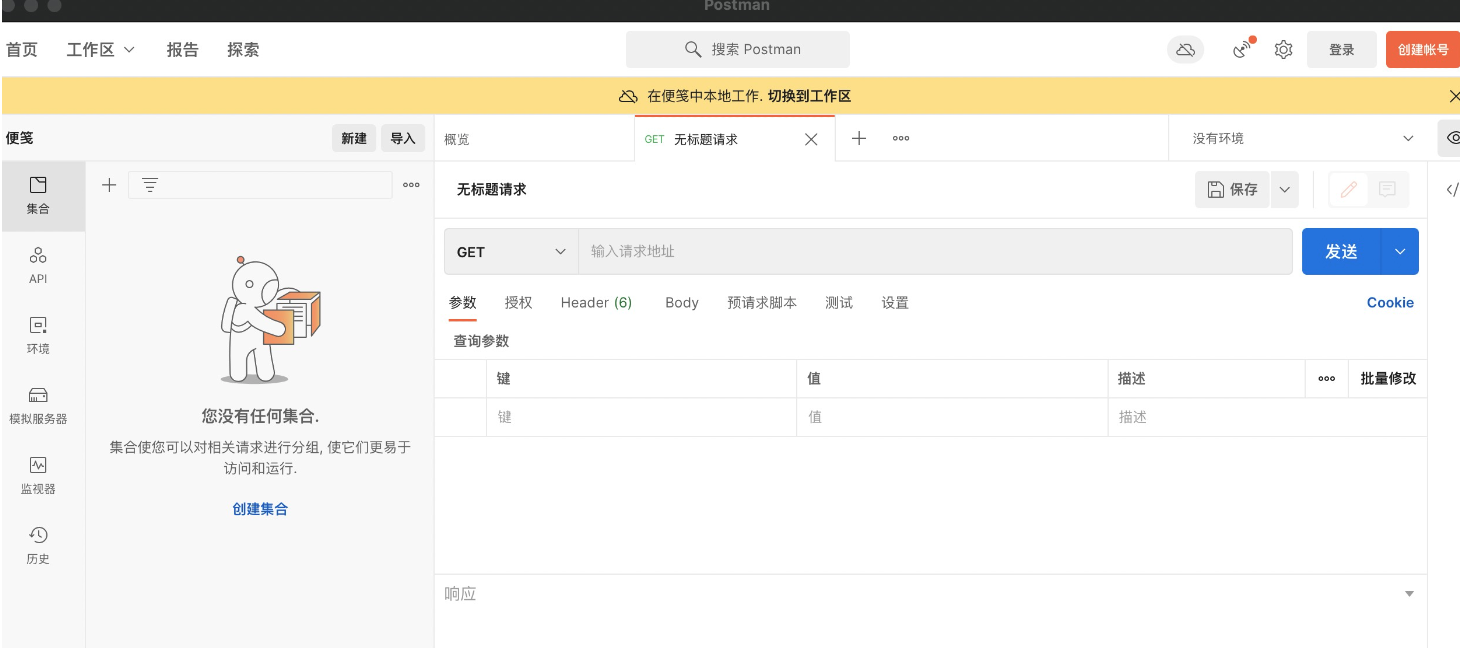Click the 搜索 Postman search box
Image resolution: width=1460 pixels, height=648 pixels.
coord(738,49)
